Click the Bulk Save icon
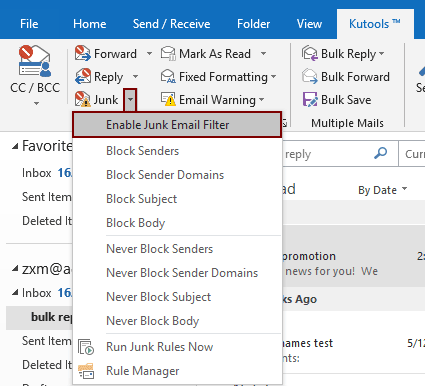The image size is (425, 386). tap(310, 99)
